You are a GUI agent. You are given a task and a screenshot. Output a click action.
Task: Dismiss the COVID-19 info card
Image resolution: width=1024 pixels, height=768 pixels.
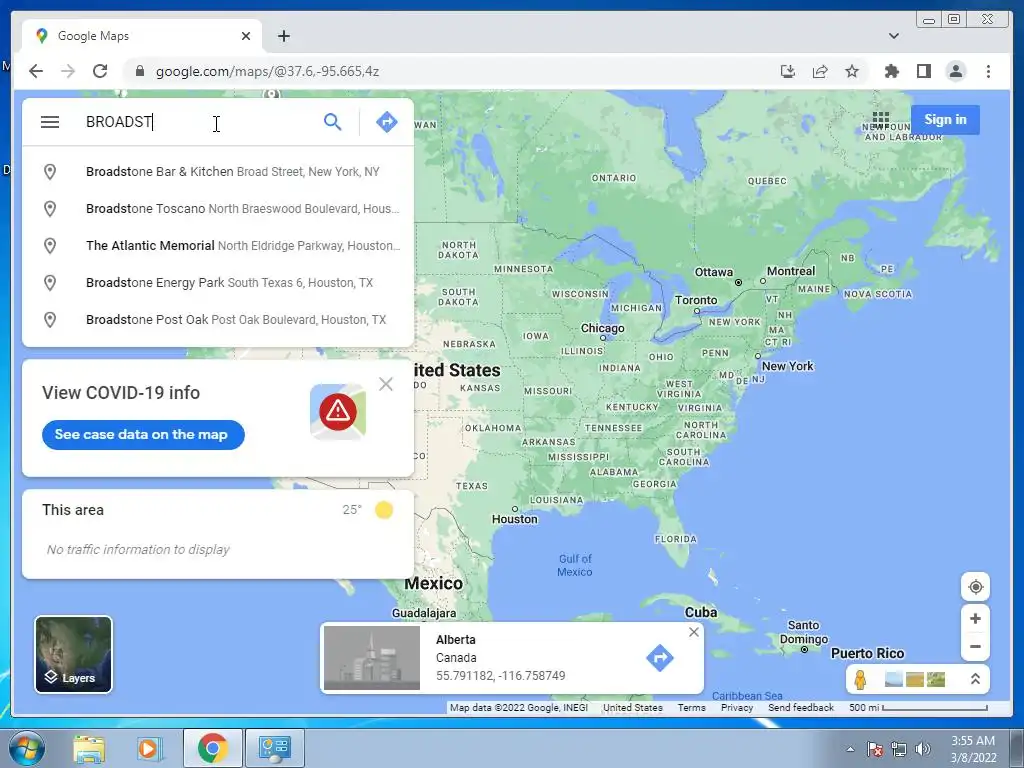click(x=386, y=384)
